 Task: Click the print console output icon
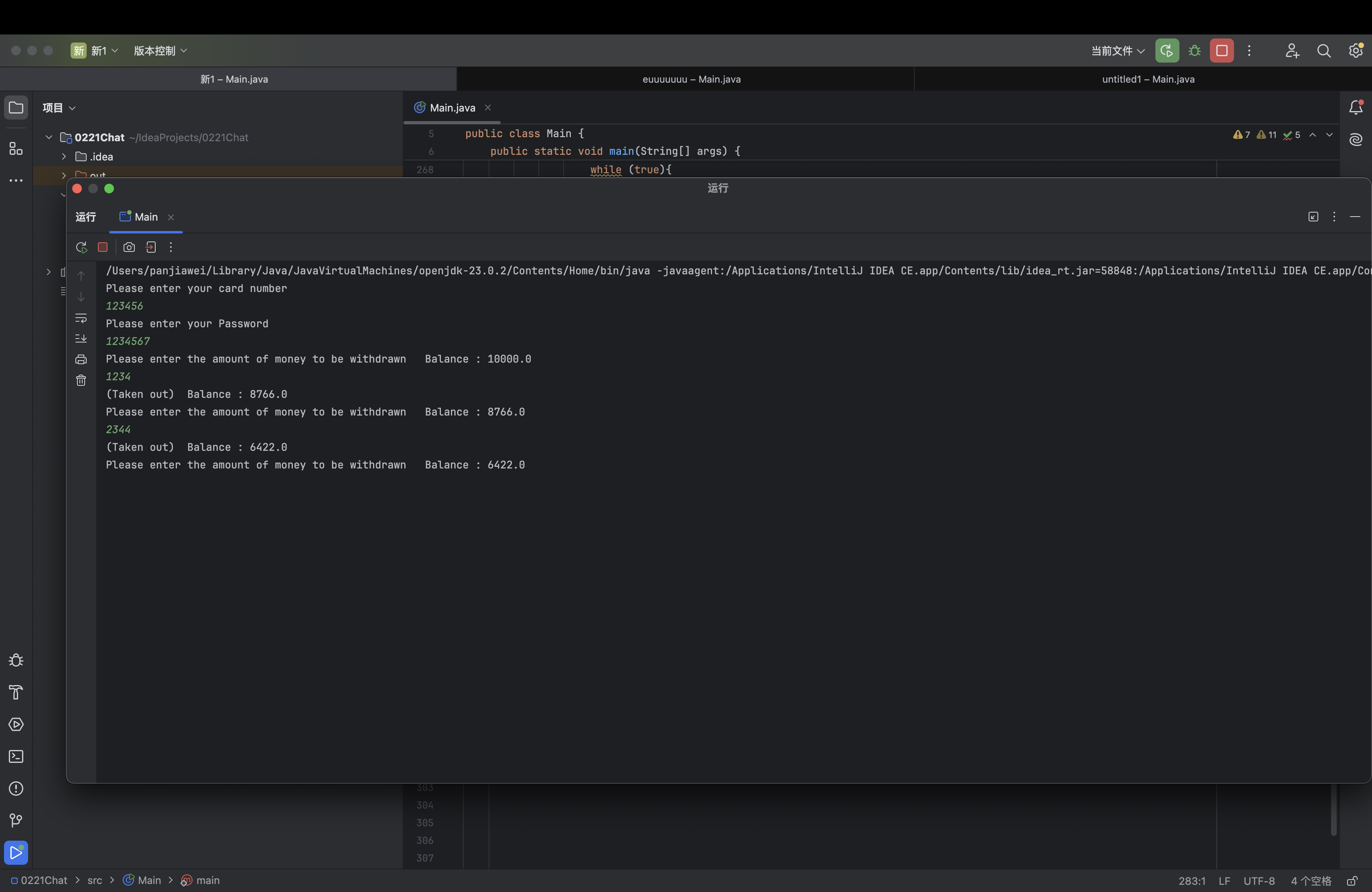[81, 359]
